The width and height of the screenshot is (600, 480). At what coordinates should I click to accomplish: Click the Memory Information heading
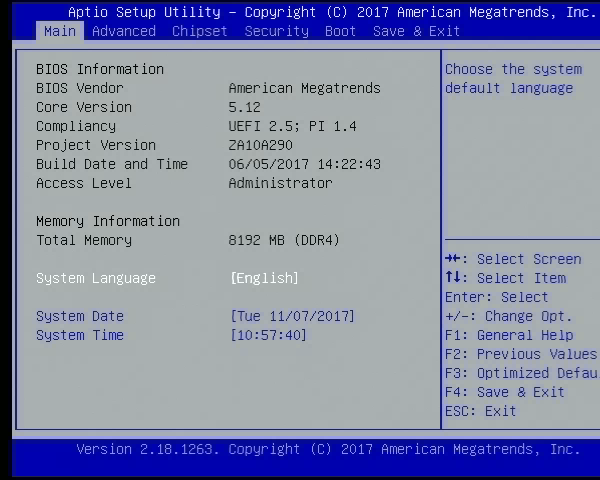[108, 221]
